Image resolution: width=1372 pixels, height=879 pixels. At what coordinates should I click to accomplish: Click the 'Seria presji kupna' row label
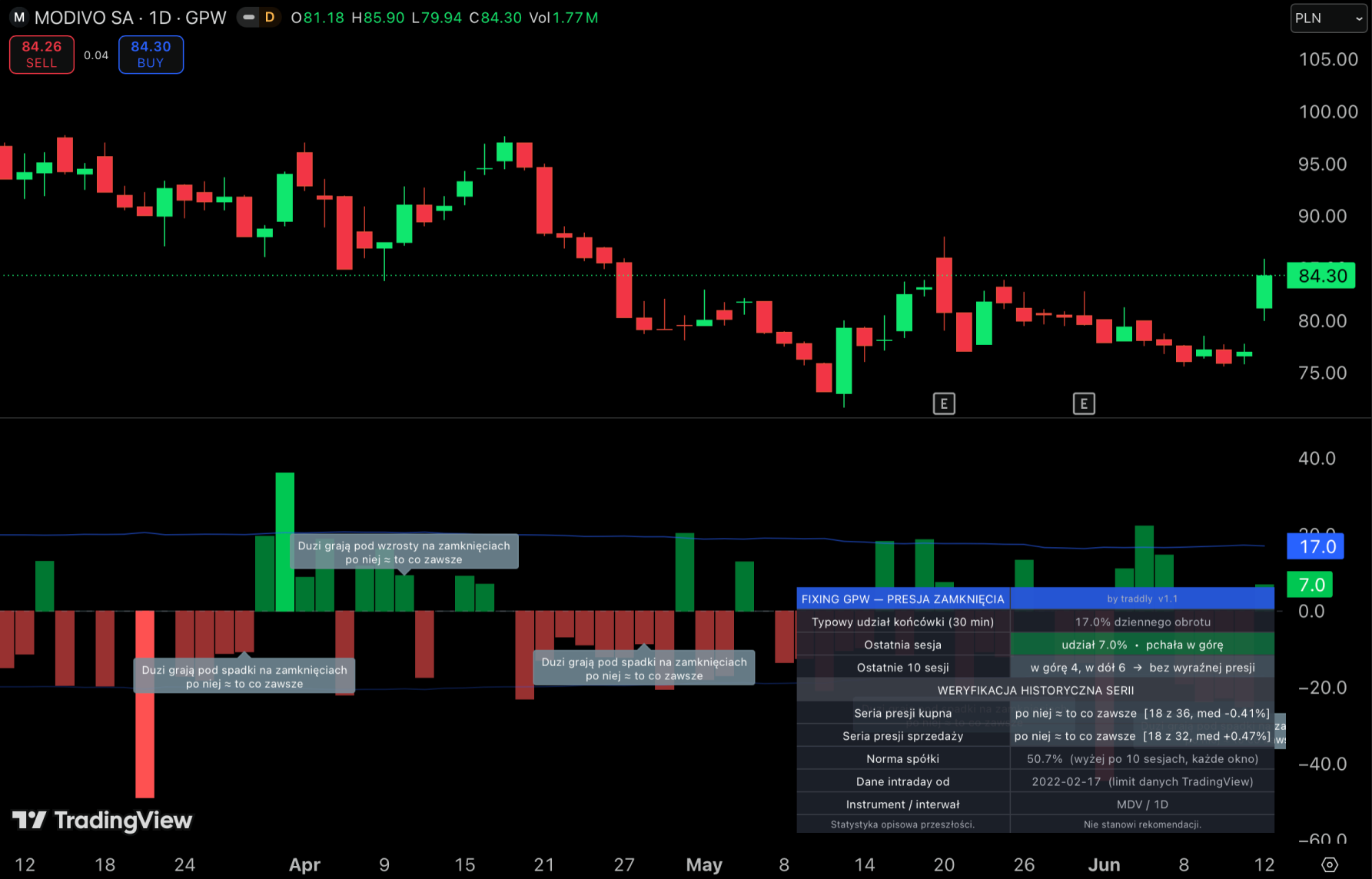pos(903,713)
